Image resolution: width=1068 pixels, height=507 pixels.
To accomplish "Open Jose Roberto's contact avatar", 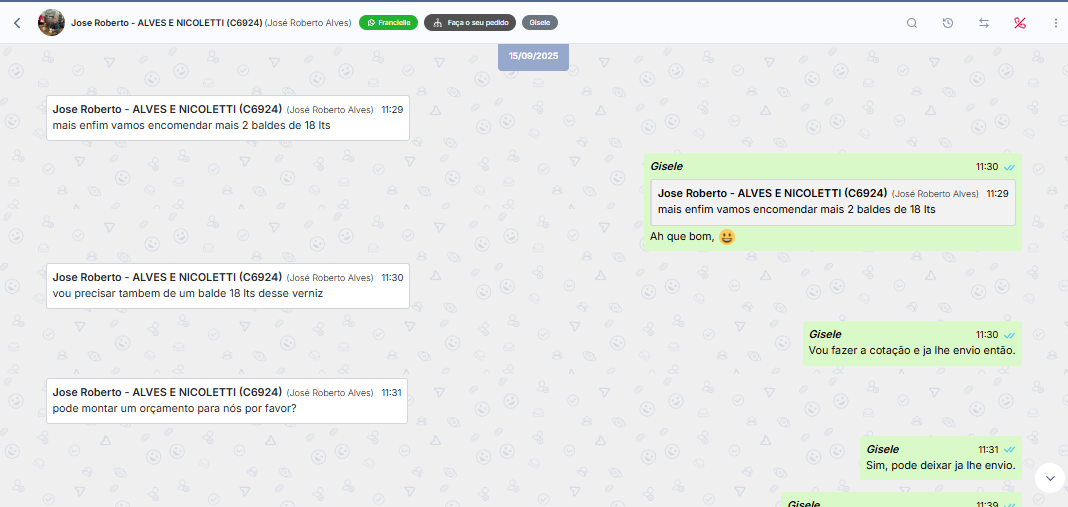I will [51, 23].
